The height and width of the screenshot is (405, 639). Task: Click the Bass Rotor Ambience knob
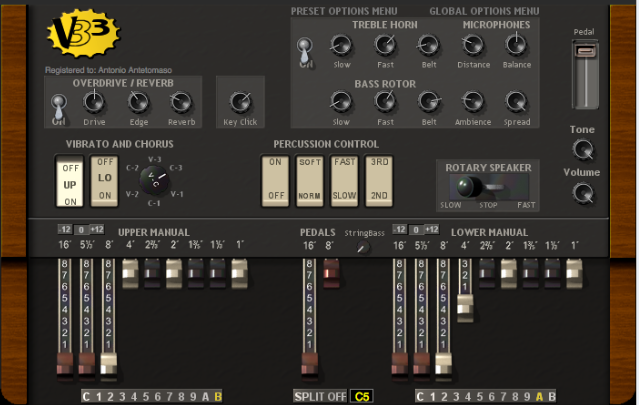click(473, 101)
